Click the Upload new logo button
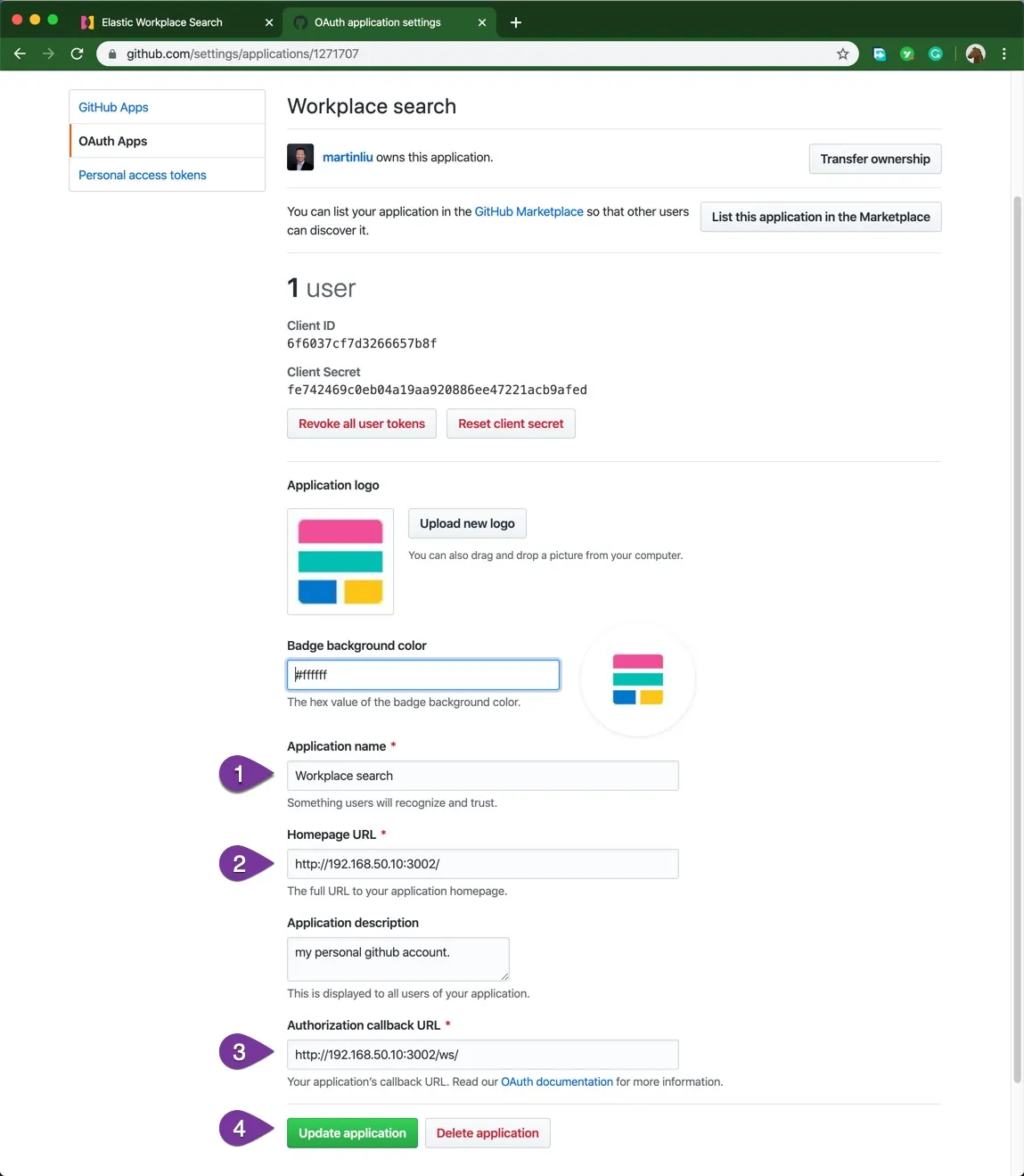 pyautogui.click(x=467, y=524)
